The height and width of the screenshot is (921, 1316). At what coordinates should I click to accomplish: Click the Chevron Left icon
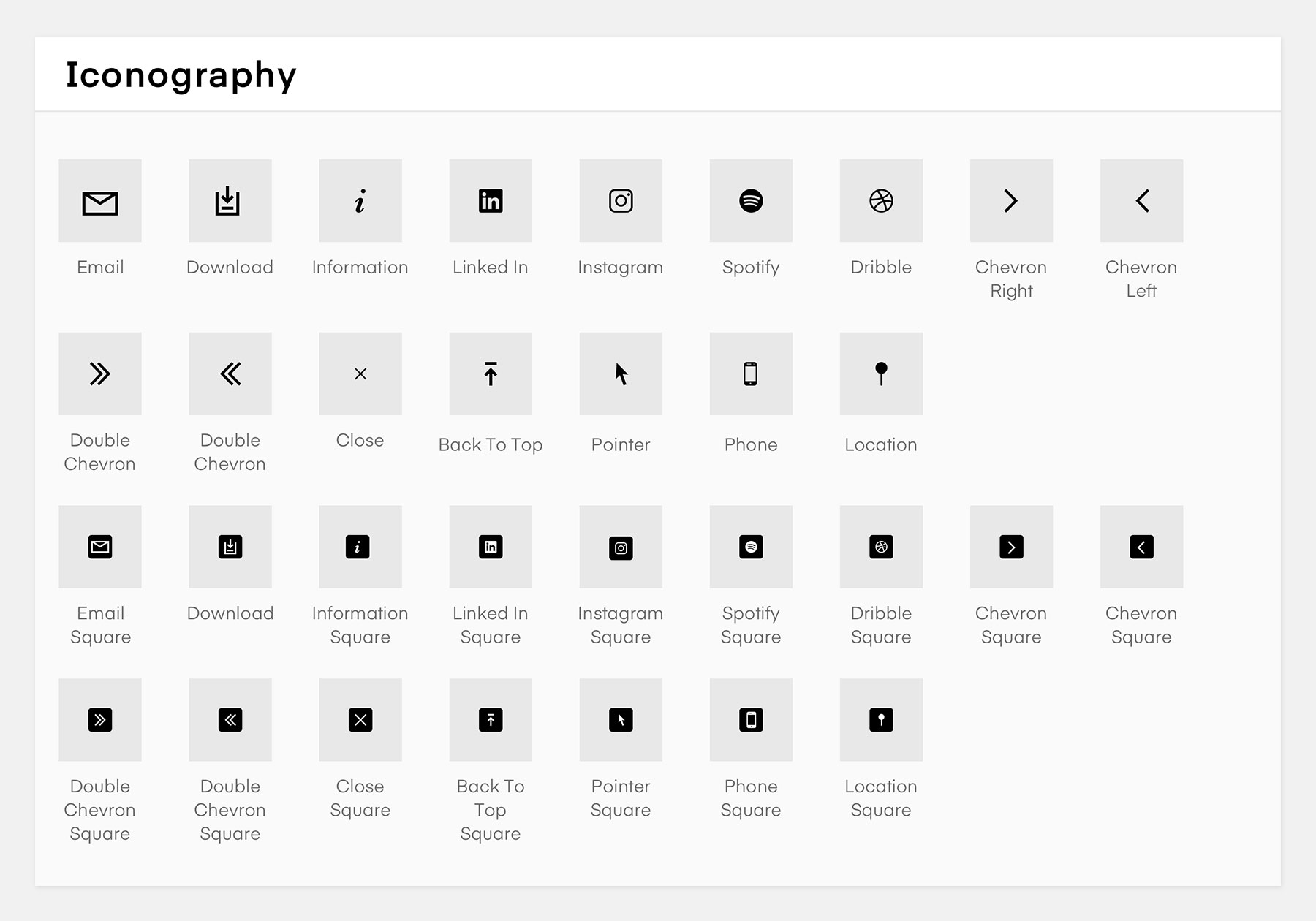(x=1141, y=201)
